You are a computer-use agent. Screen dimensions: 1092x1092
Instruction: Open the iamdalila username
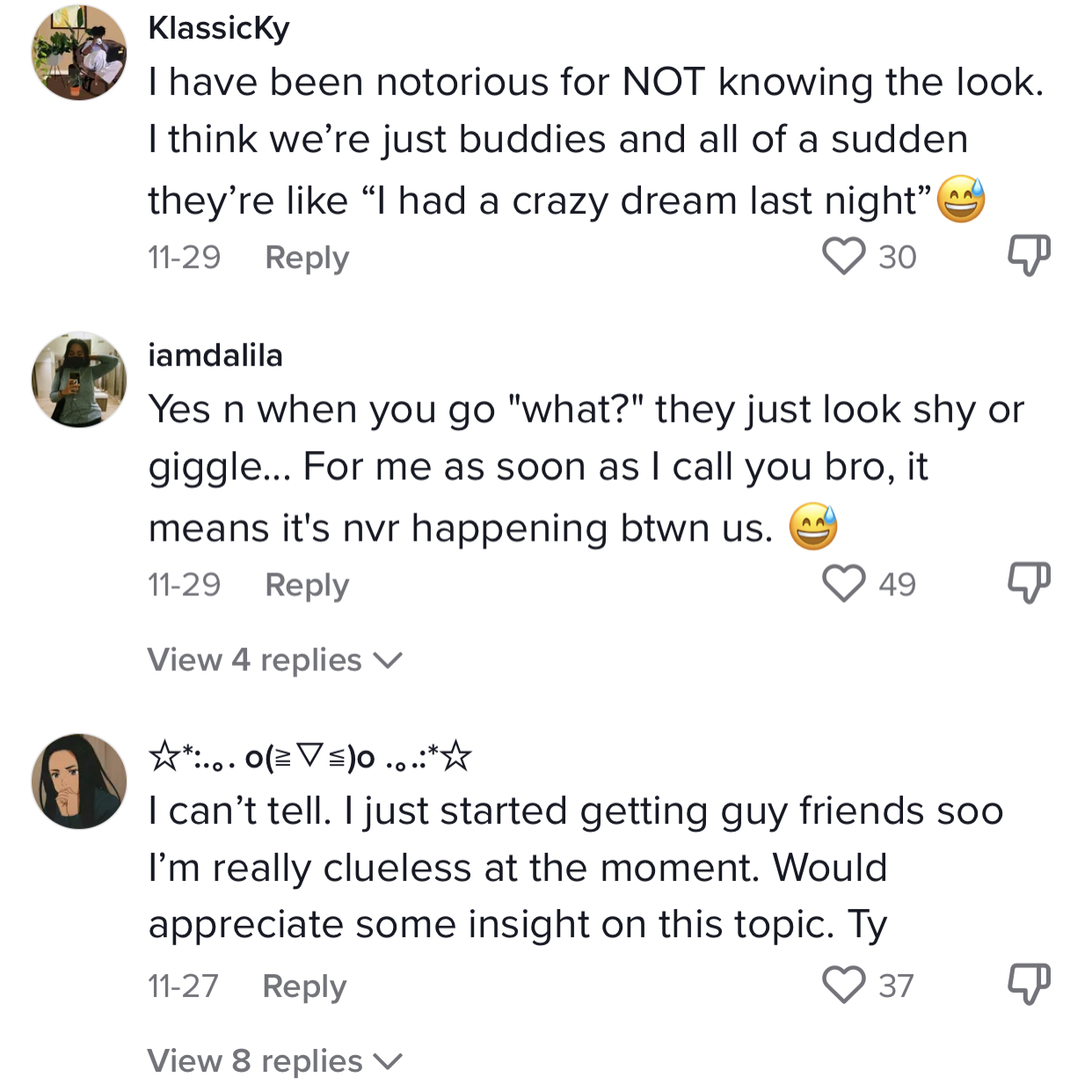click(215, 355)
